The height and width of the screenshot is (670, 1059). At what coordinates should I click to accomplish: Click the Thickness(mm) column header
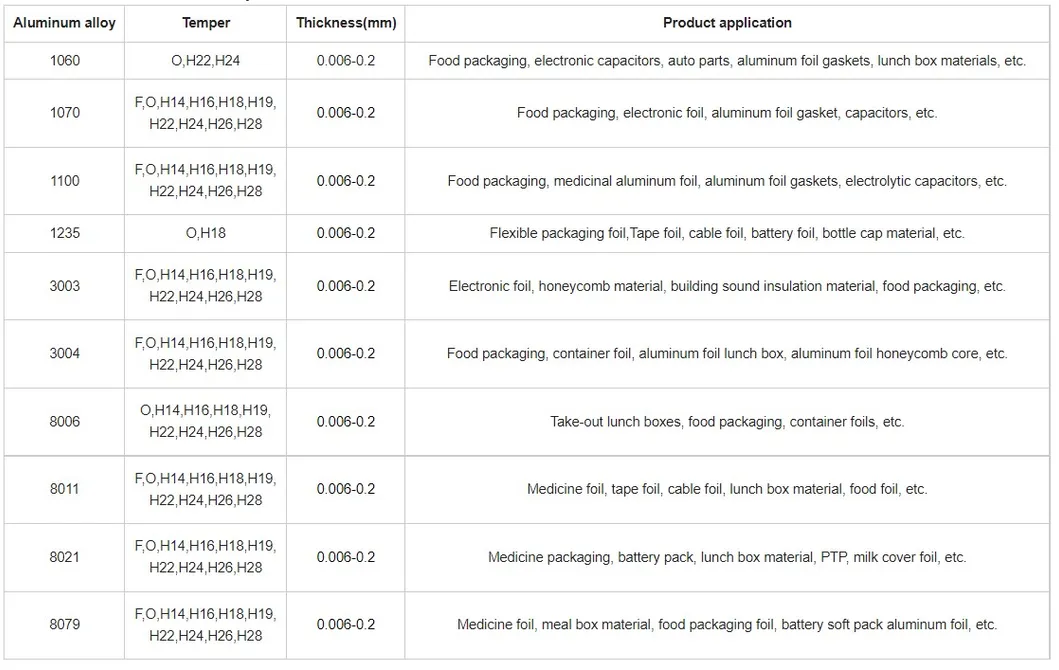(345, 23)
